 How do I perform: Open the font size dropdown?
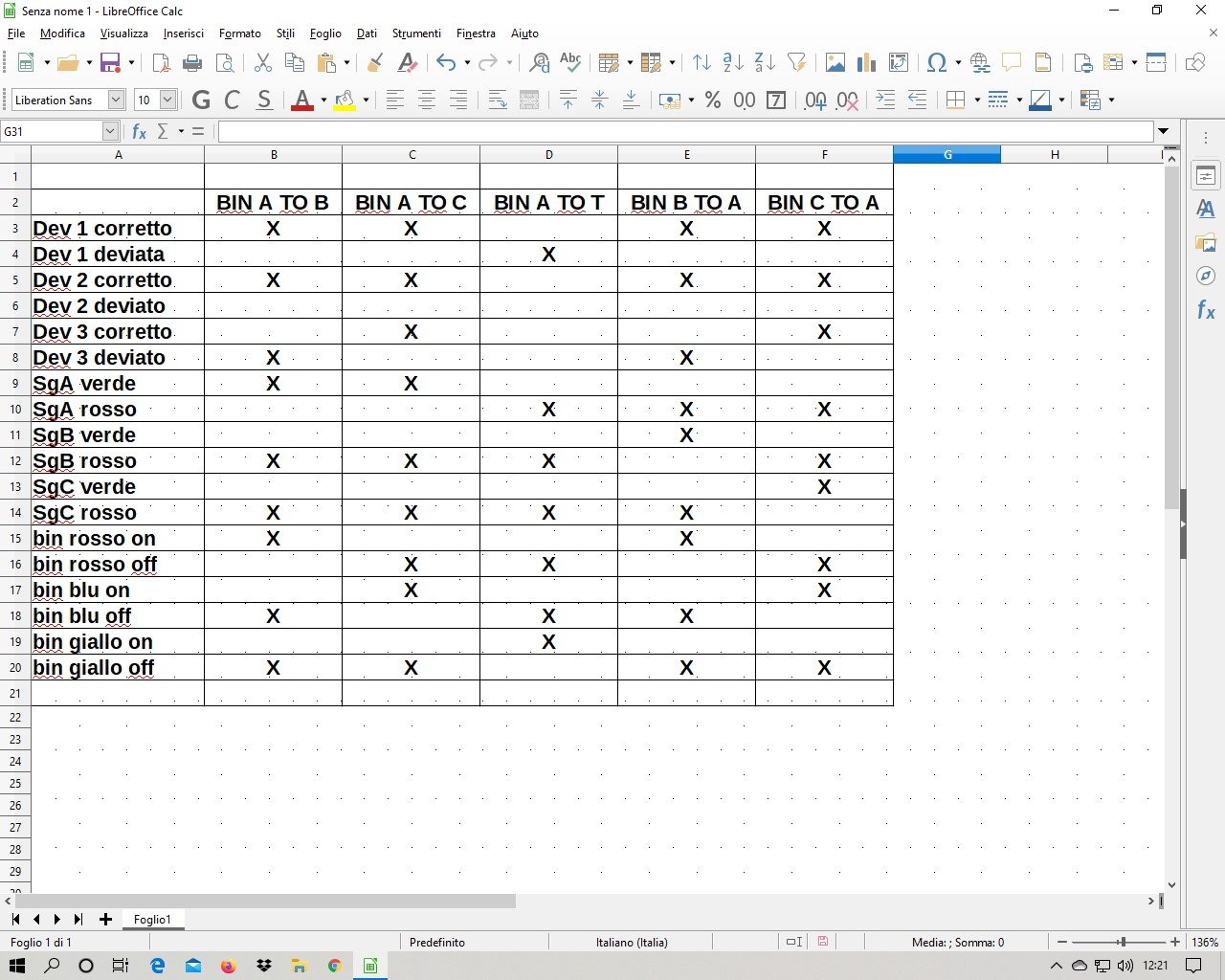coord(167,100)
